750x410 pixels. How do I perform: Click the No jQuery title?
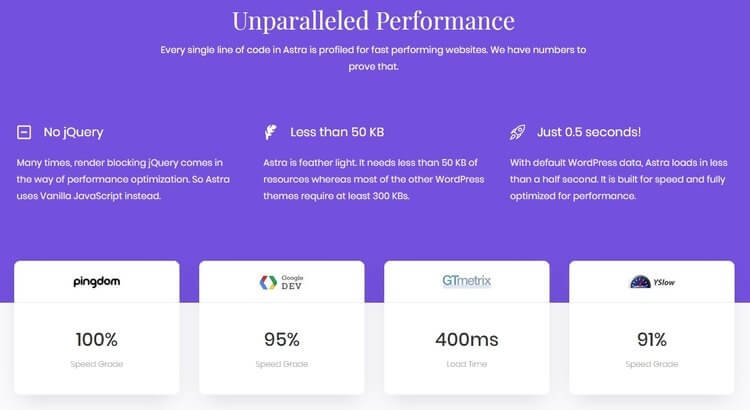(73, 132)
